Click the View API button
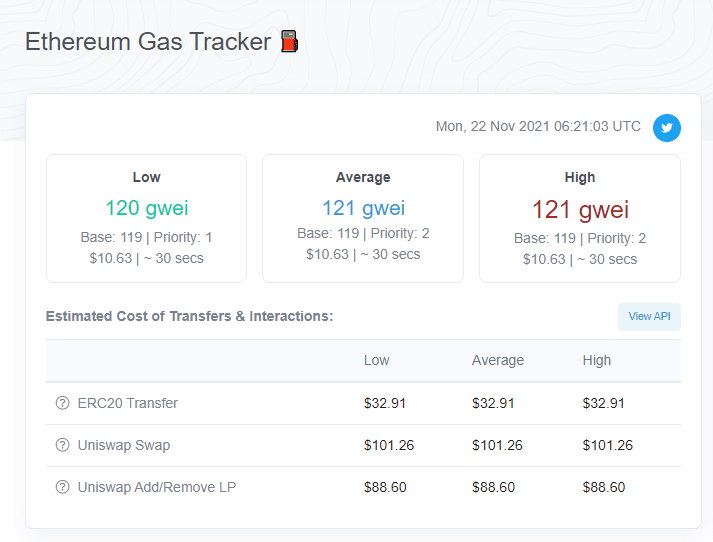Viewport: 713px width, 542px height. pyautogui.click(x=649, y=316)
